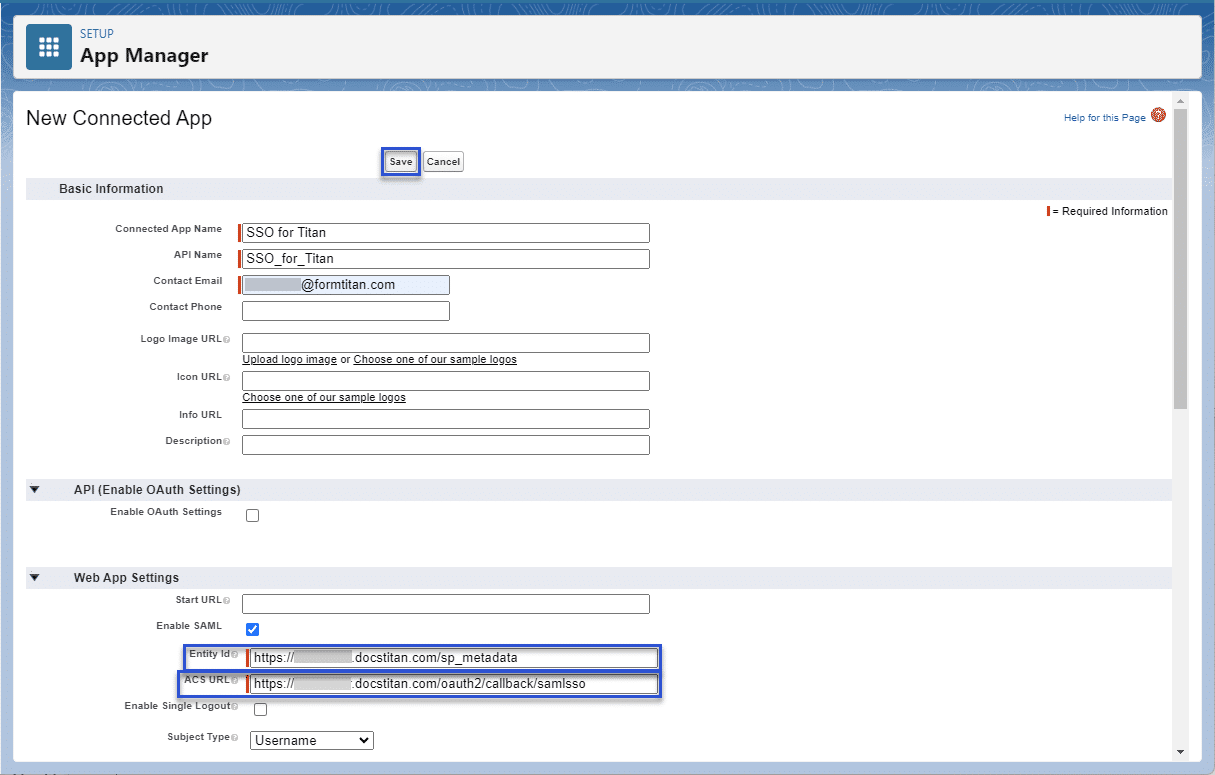Click the App Manager grid icon
The width and height of the screenshot is (1215, 775).
coord(48,46)
